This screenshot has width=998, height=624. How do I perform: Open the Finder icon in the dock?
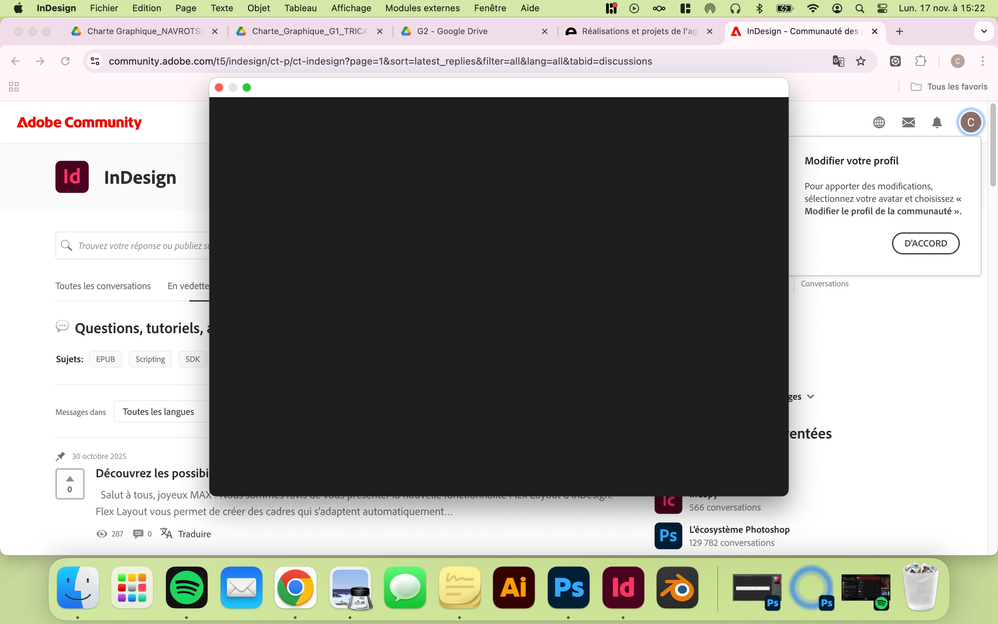[x=78, y=587]
